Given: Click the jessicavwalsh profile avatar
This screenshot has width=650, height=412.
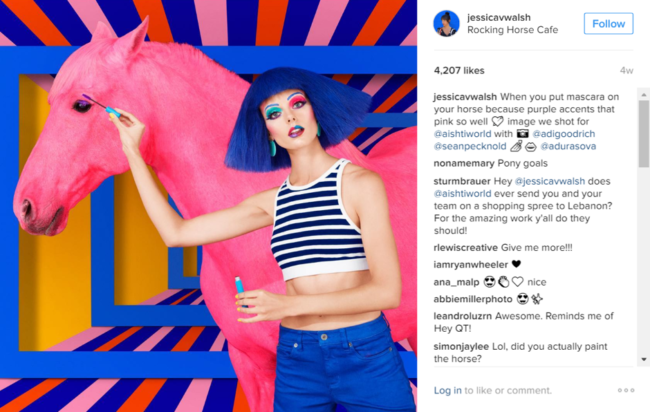Looking at the screenshot, I should point(446,24).
